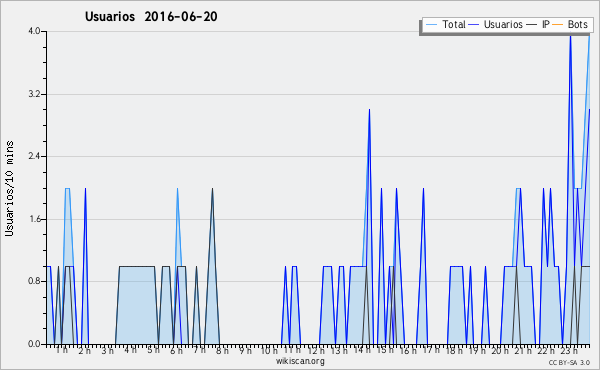Click the y-axis value 2.4
600x370 pixels.
point(34,156)
